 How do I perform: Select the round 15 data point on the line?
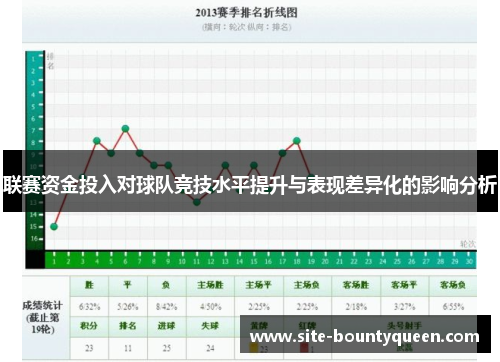254,165
